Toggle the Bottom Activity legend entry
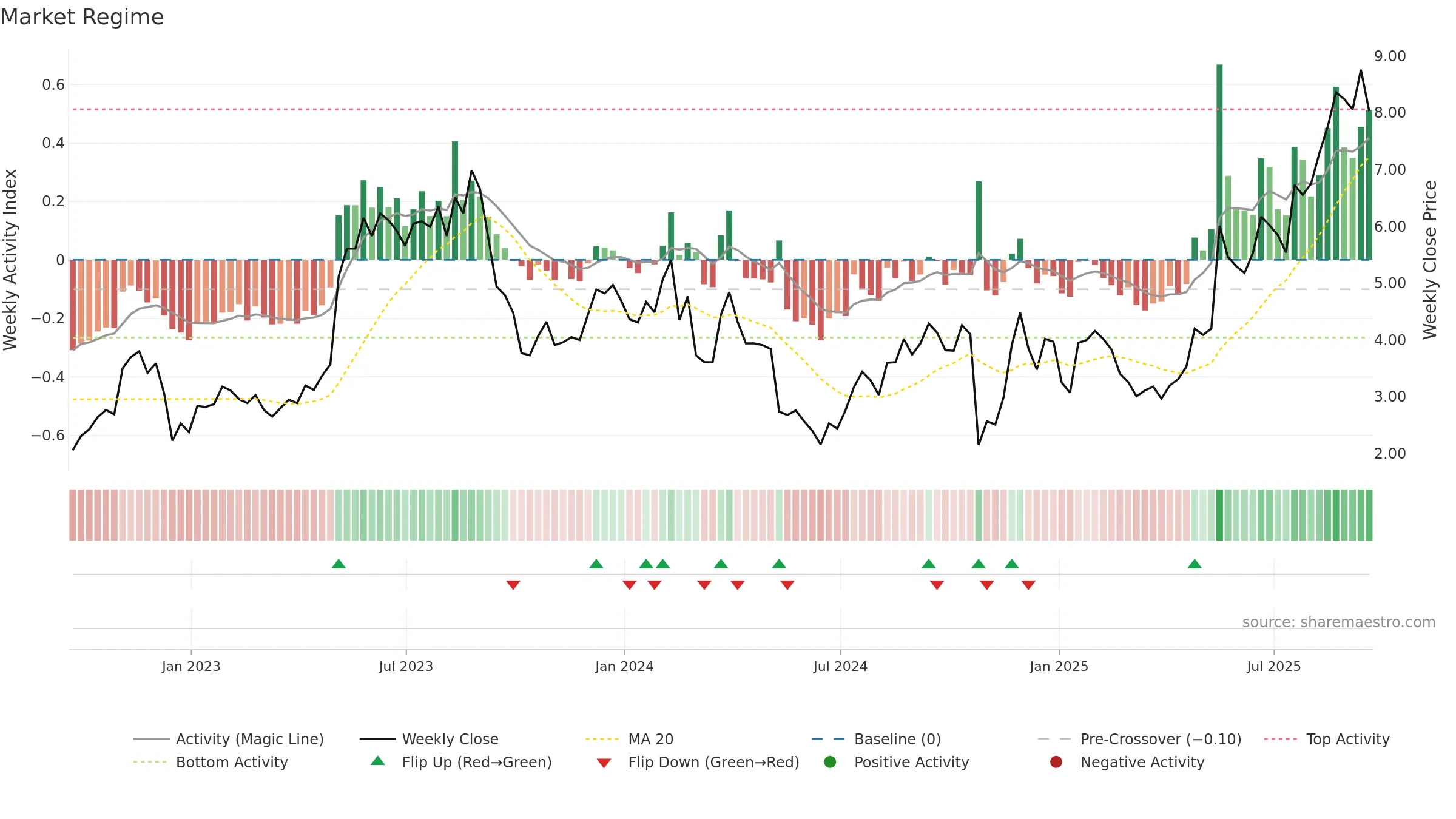 click(x=211, y=762)
